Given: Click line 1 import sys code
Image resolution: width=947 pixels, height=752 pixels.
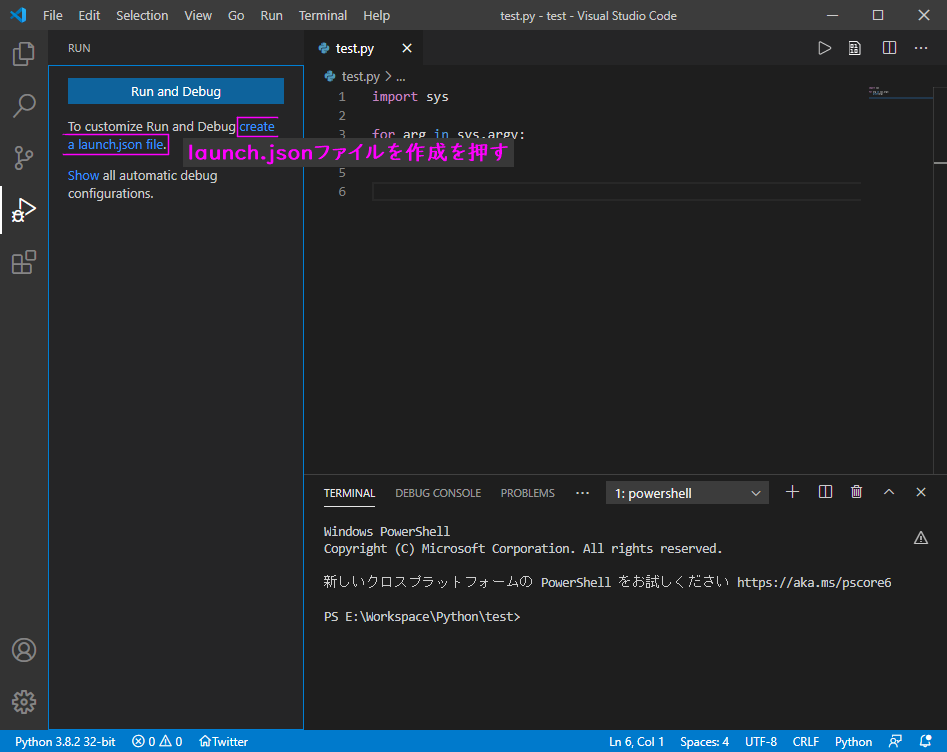Looking at the screenshot, I should tap(410, 97).
